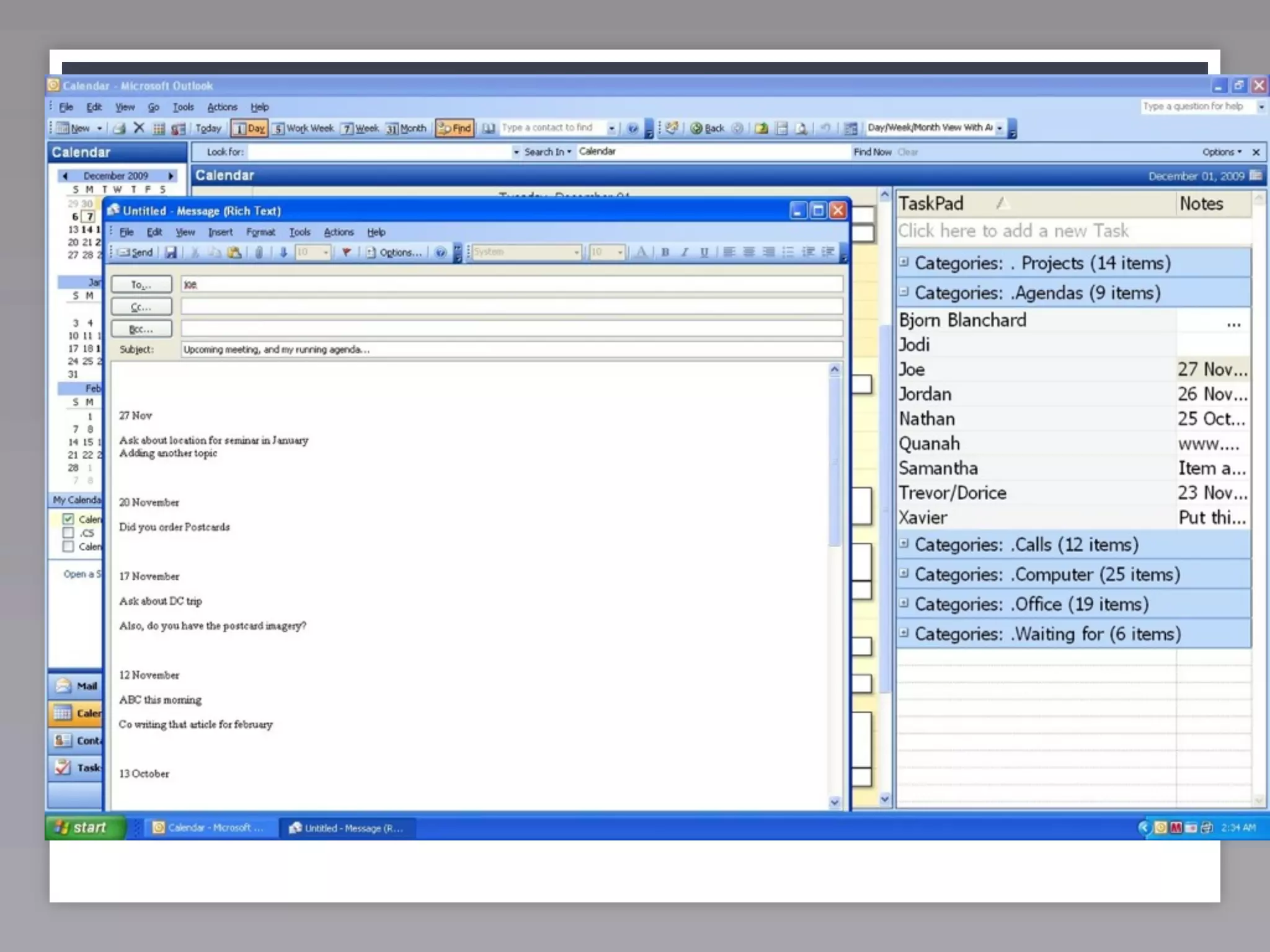Open the Format menu in message window
This screenshot has width=1270, height=952.
pos(260,232)
